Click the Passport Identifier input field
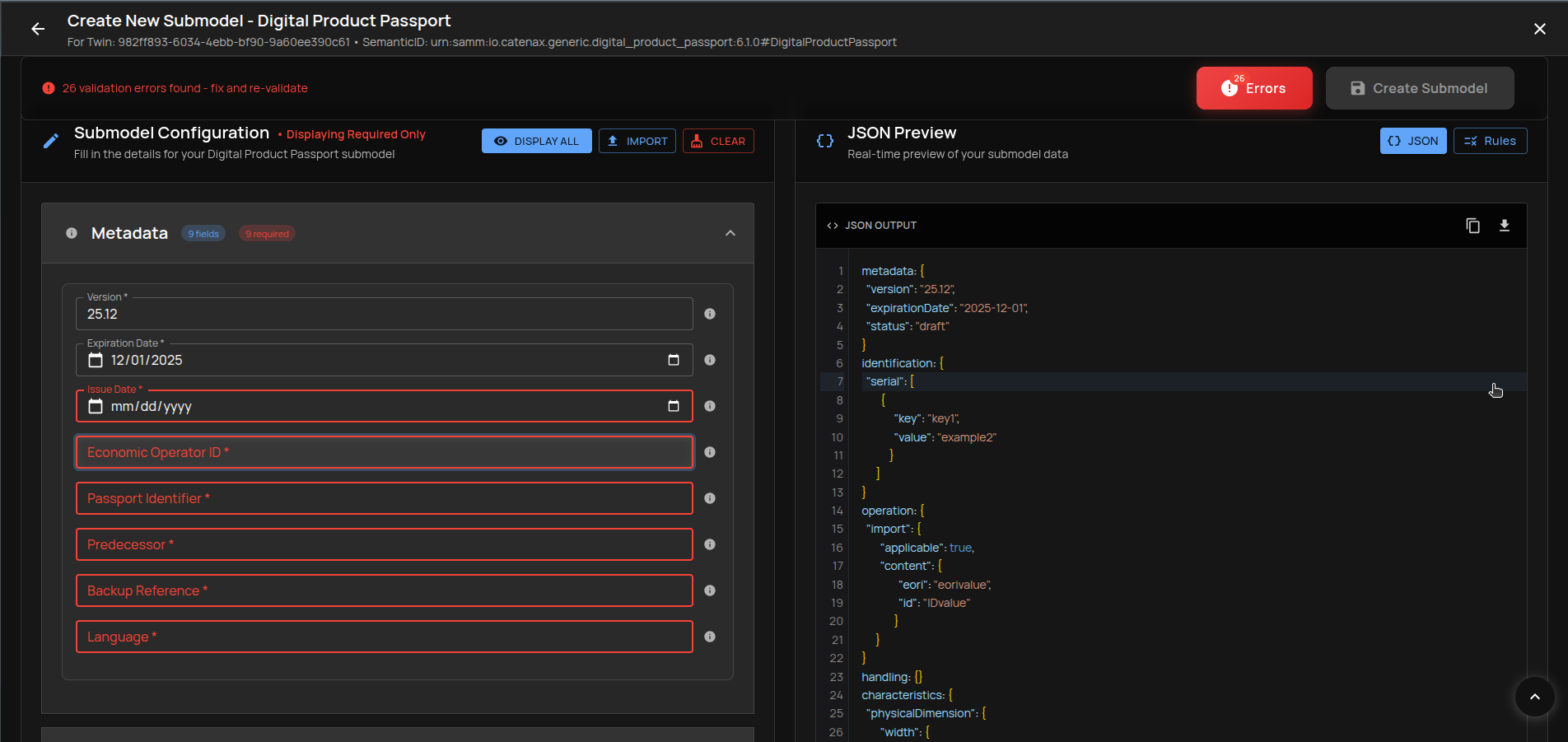This screenshot has width=1568, height=742. coord(384,498)
